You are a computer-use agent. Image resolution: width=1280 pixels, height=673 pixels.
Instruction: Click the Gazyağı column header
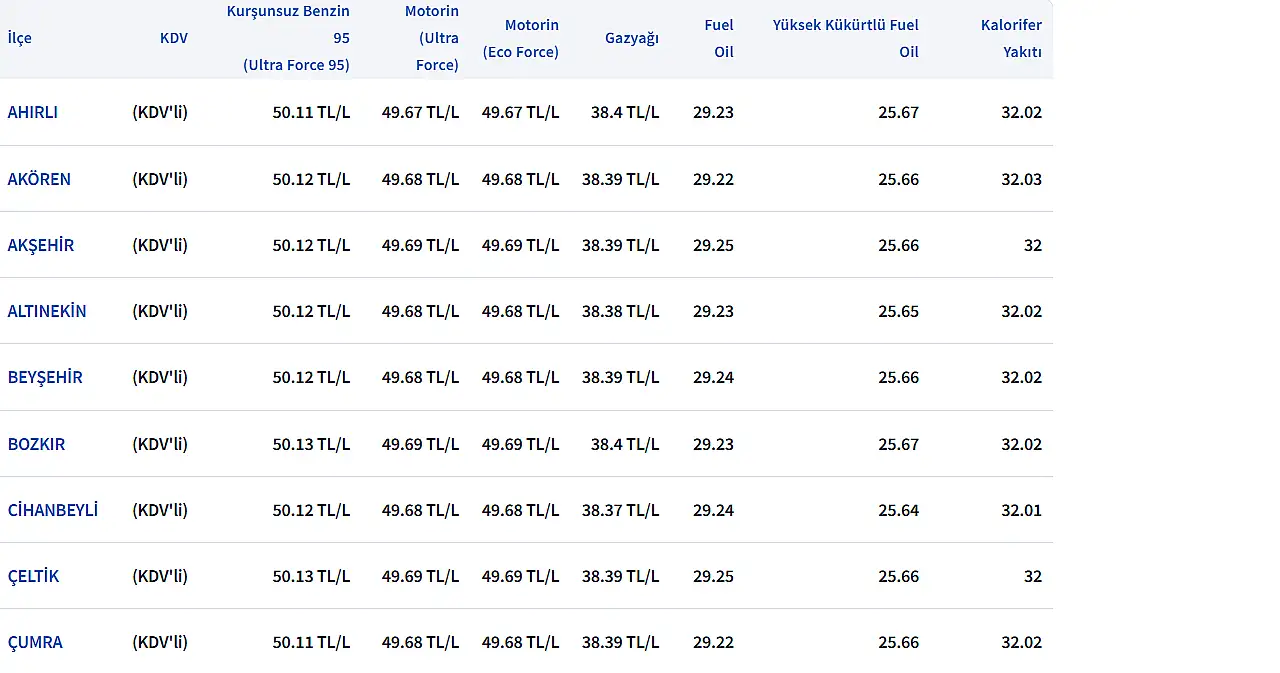pos(632,38)
